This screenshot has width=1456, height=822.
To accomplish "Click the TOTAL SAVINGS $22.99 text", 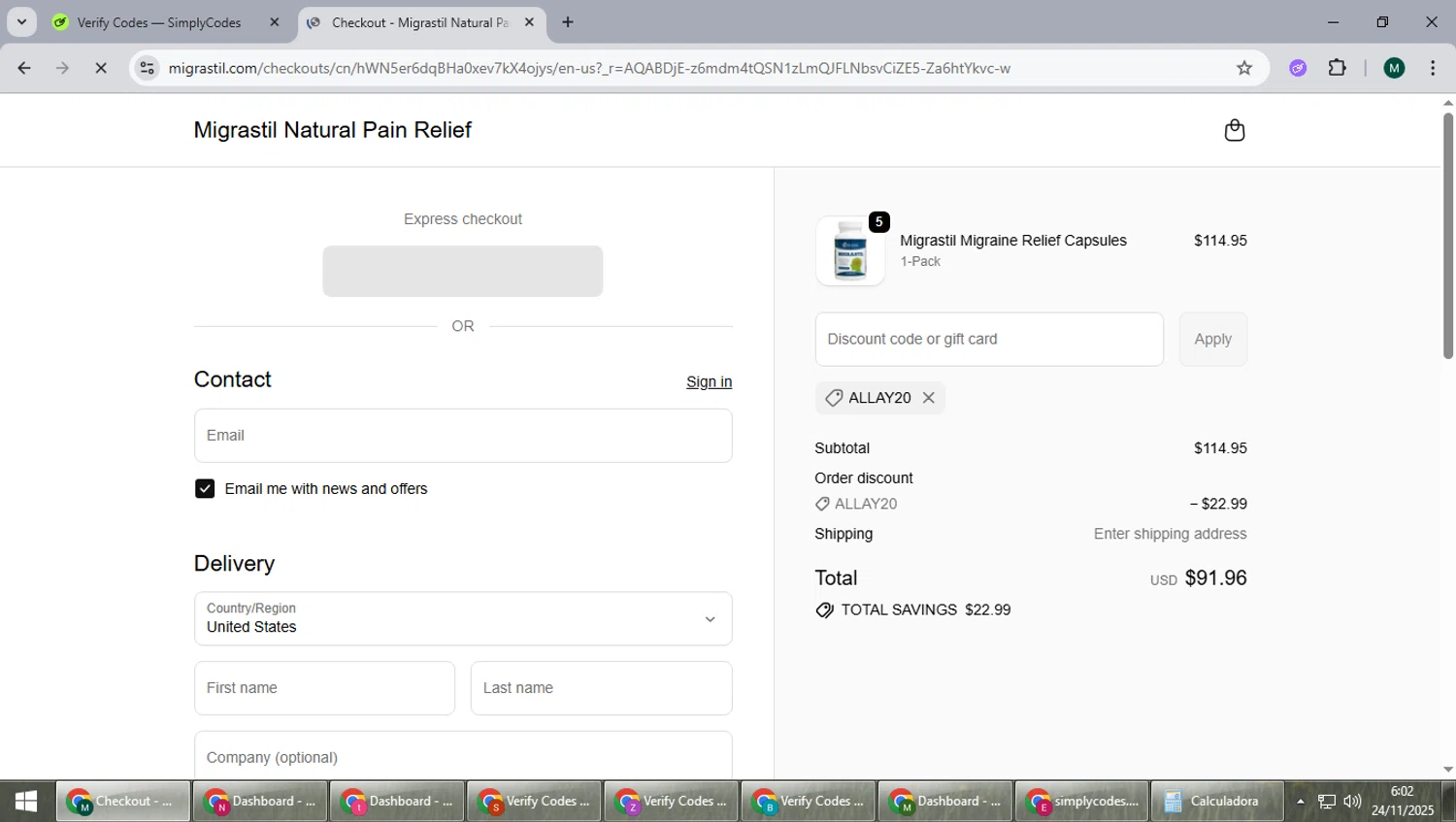I will pos(926,610).
